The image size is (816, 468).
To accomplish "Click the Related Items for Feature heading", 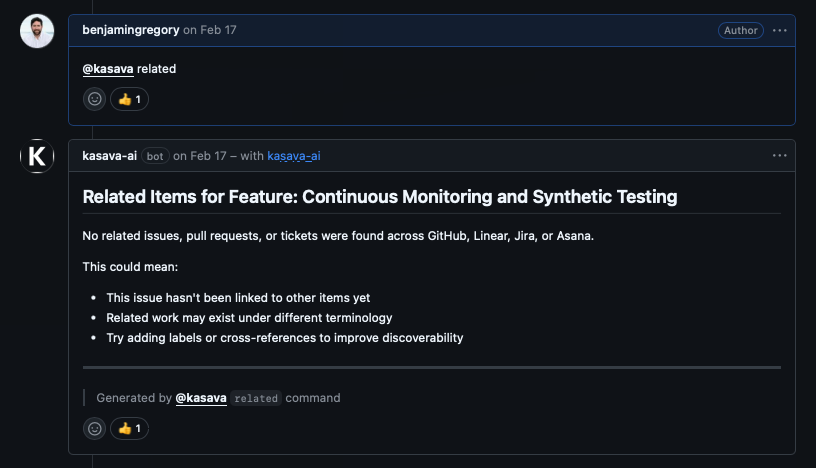I will [x=380, y=197].
